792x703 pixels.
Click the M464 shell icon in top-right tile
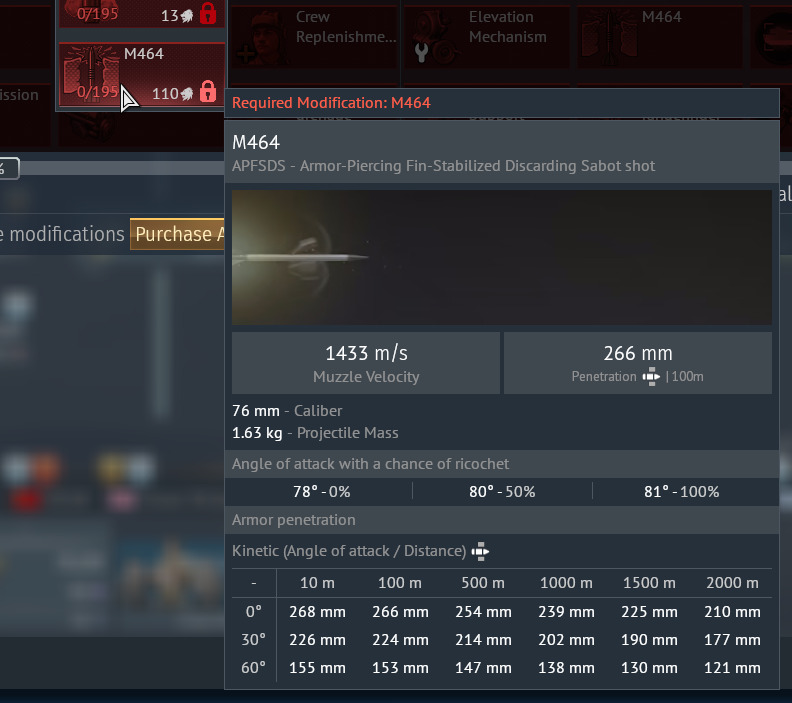tap(607, 30)
